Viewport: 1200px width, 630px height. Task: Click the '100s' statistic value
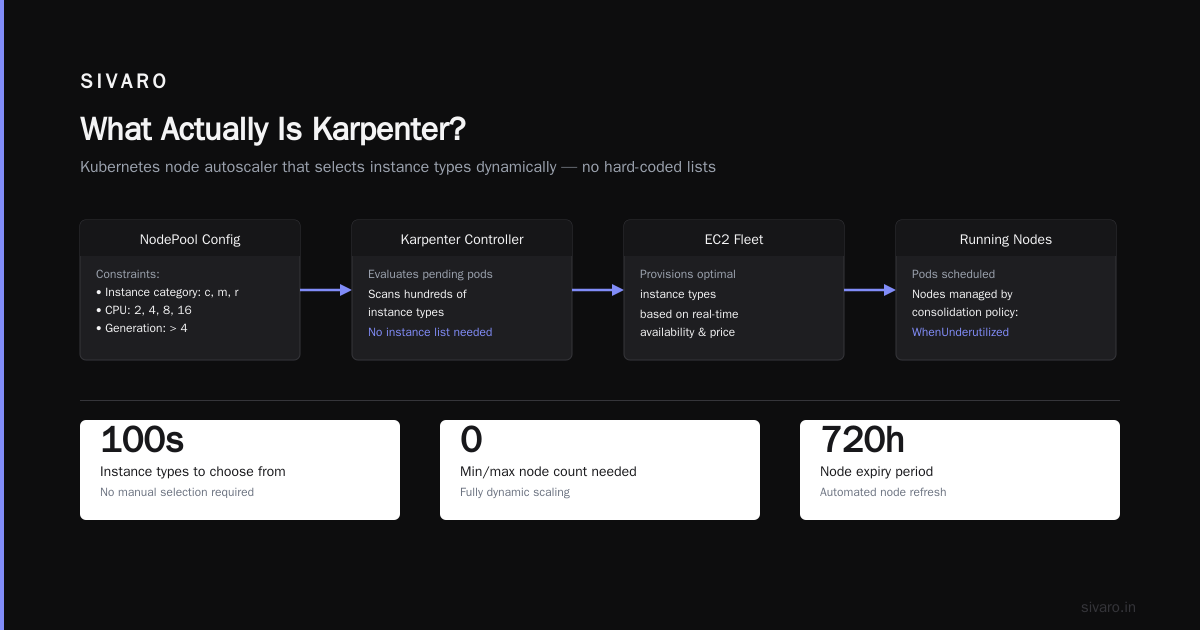(x=142, y=439)
